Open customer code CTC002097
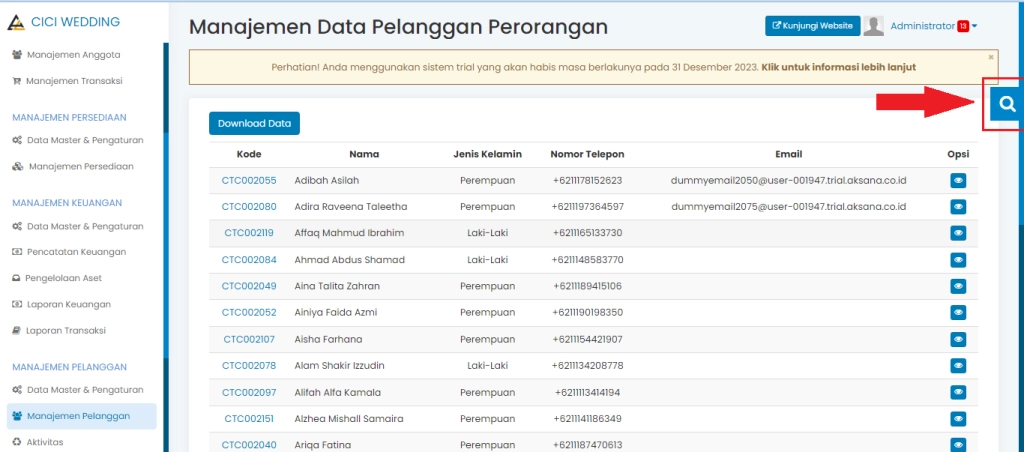 pos(249,393)
